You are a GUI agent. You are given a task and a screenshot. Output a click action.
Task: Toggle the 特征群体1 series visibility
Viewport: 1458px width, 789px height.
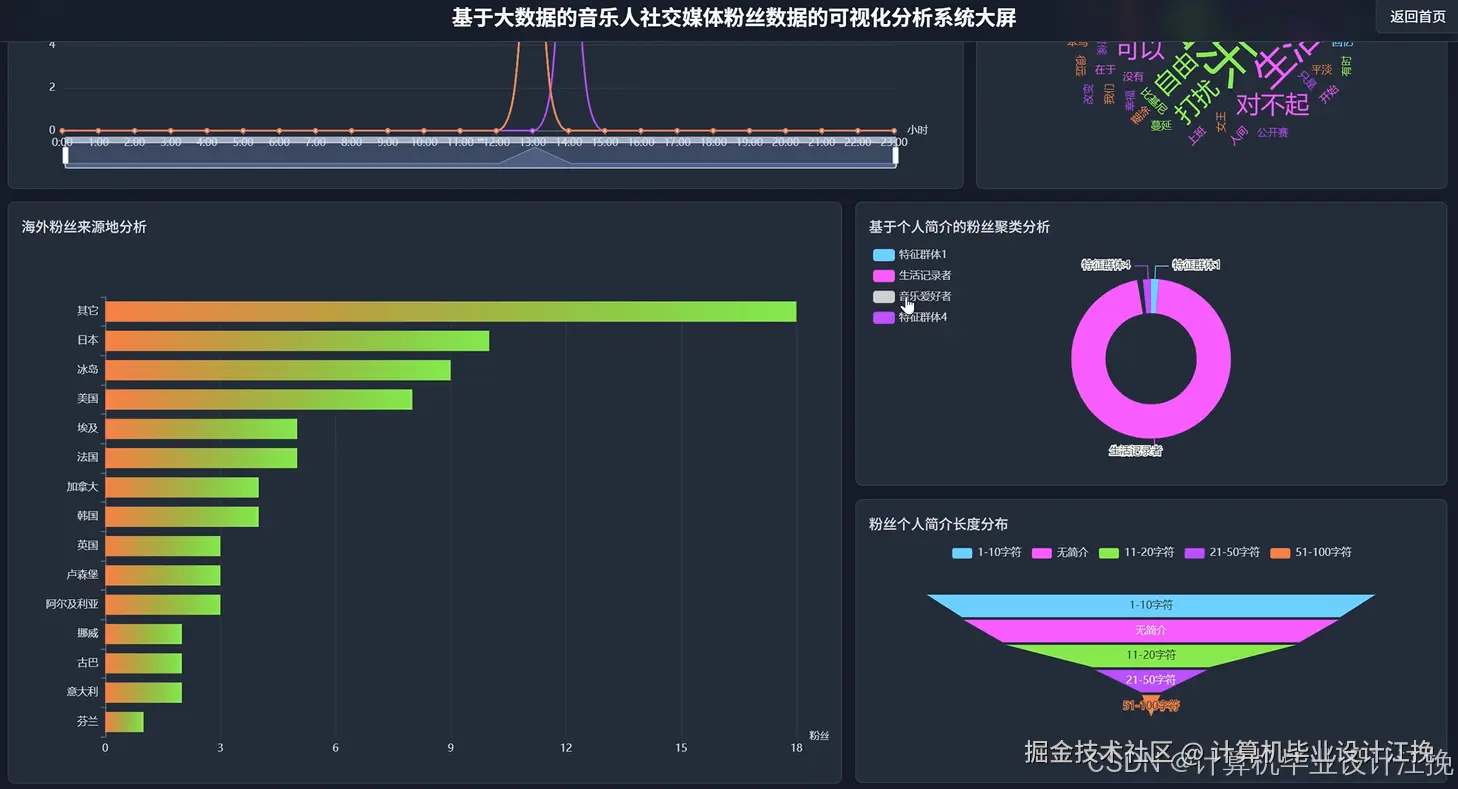coord(905,254)
